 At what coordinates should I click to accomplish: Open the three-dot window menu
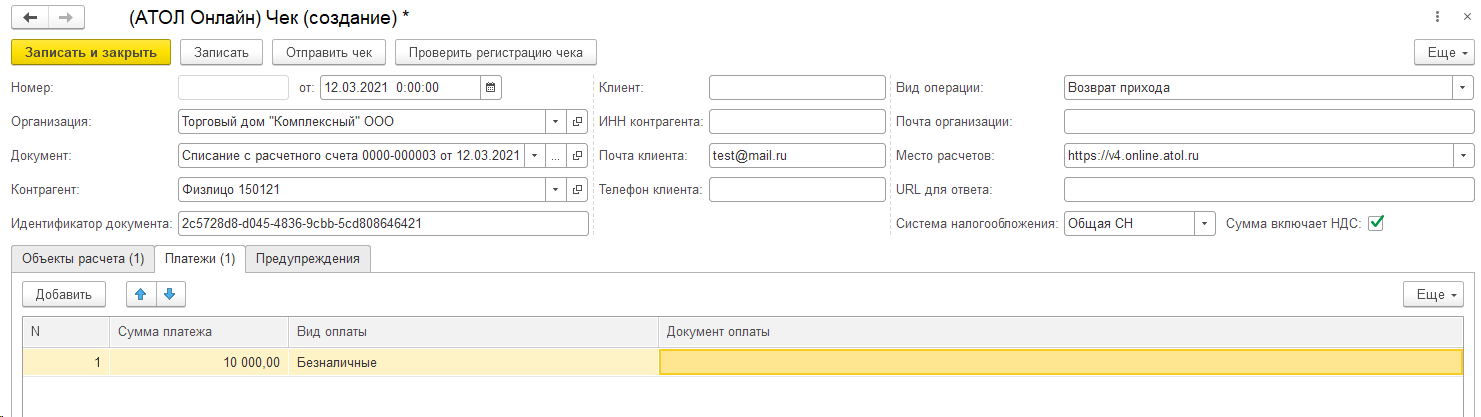[1439, 17]
